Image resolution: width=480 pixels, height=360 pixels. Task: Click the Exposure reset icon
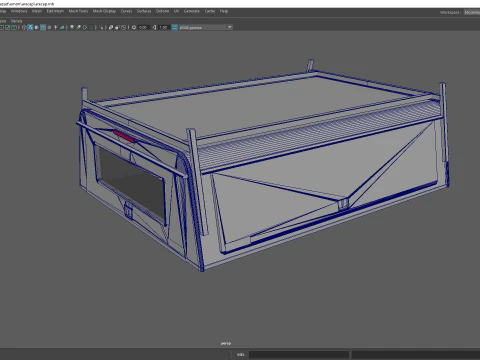[134, 27]
